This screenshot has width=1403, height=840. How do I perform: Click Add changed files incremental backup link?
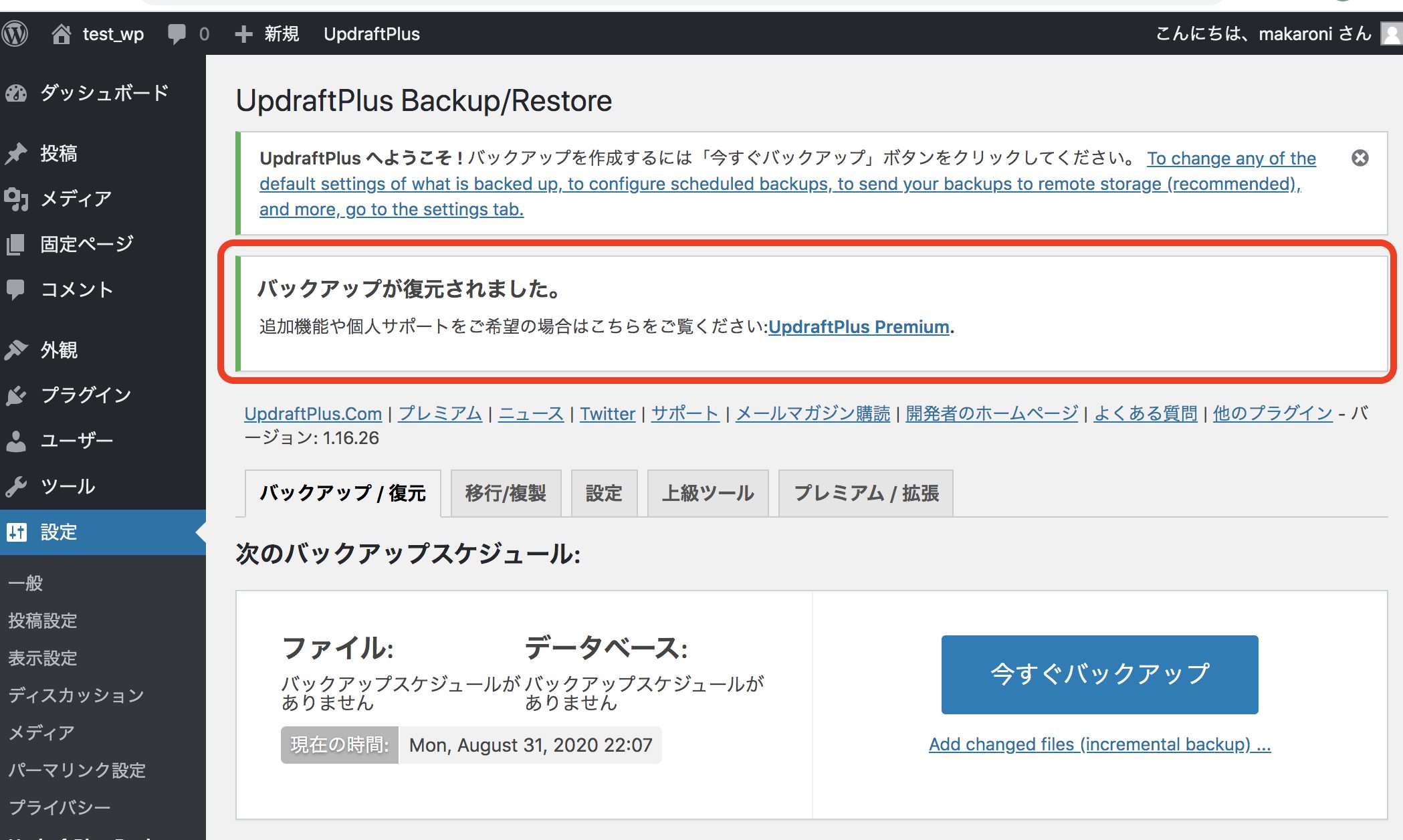coord(1099,744)
